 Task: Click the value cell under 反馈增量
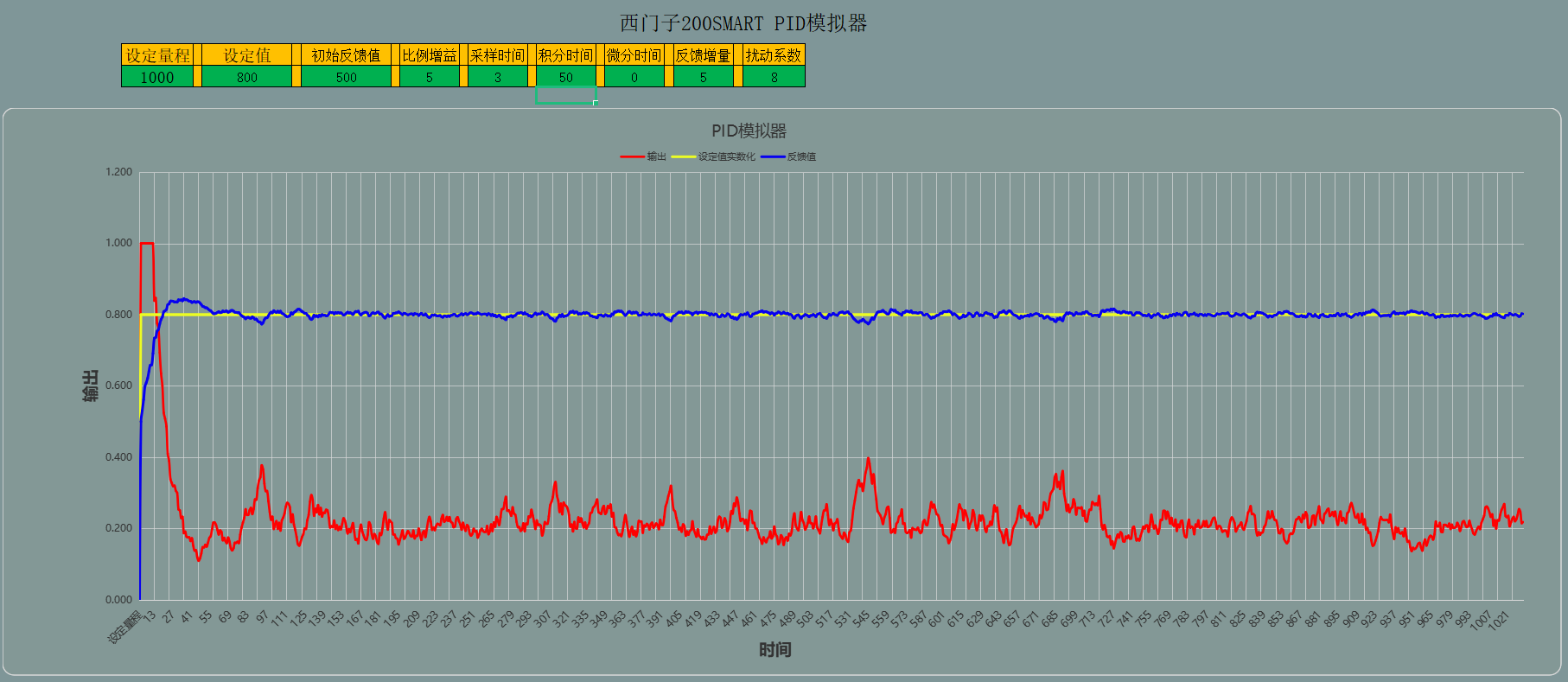(x=703, y=77)
